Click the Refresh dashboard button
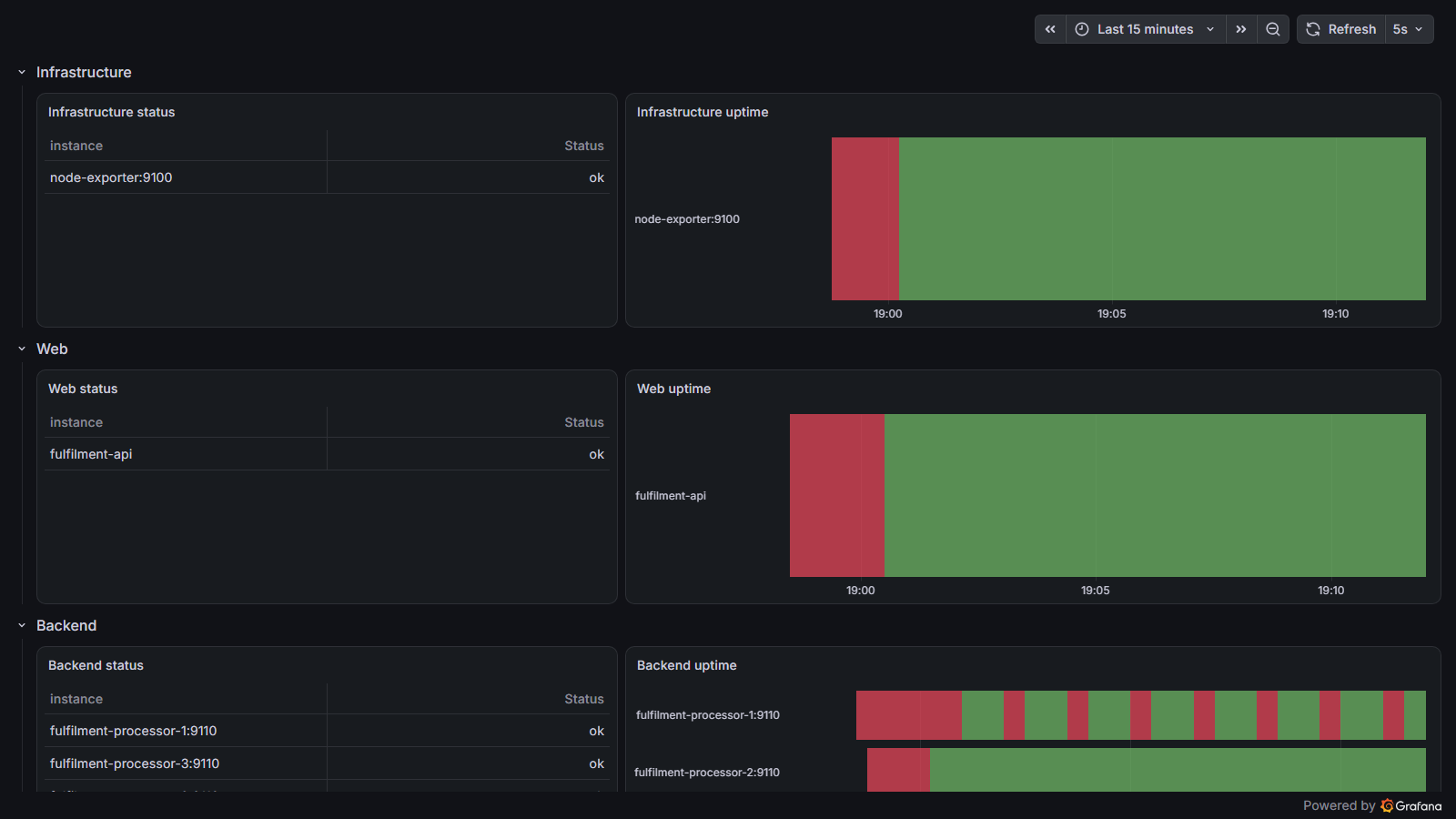This screenshot has height=819, width=1456. point(1341,29)
